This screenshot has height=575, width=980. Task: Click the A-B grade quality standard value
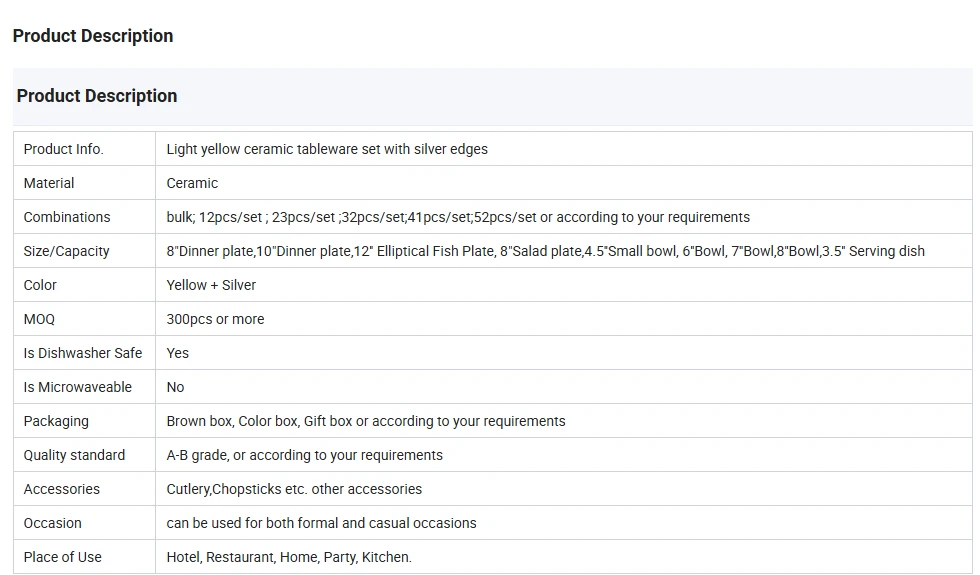[x=304, y=455]
